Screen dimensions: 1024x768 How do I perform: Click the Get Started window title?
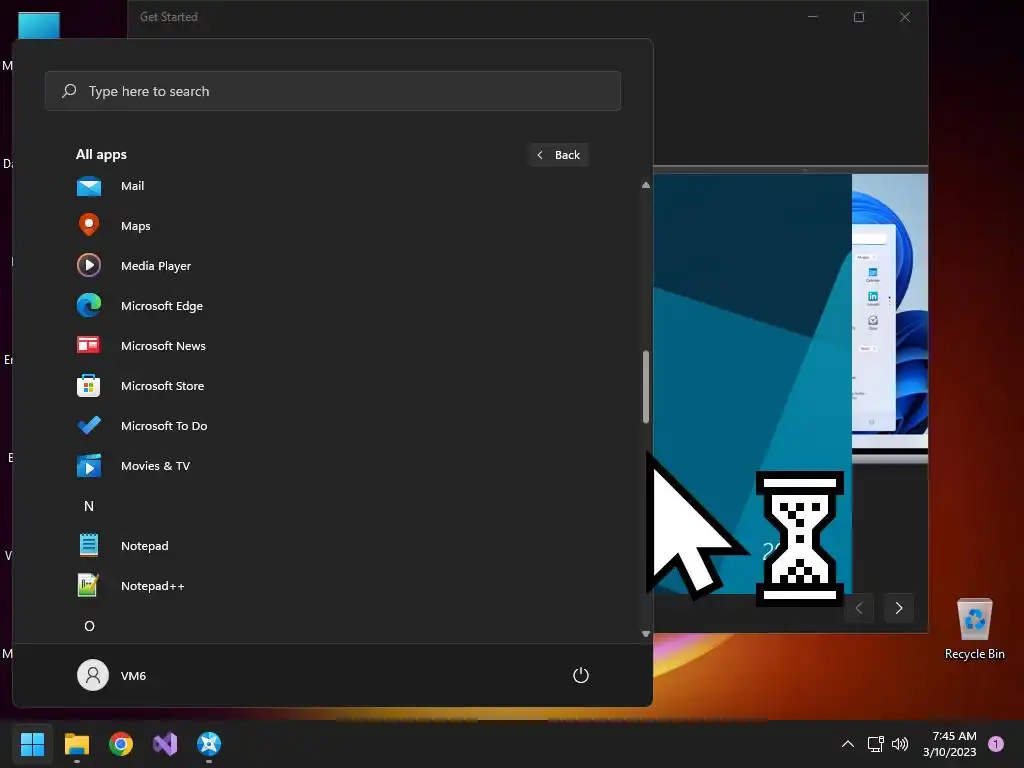[168, 17]
